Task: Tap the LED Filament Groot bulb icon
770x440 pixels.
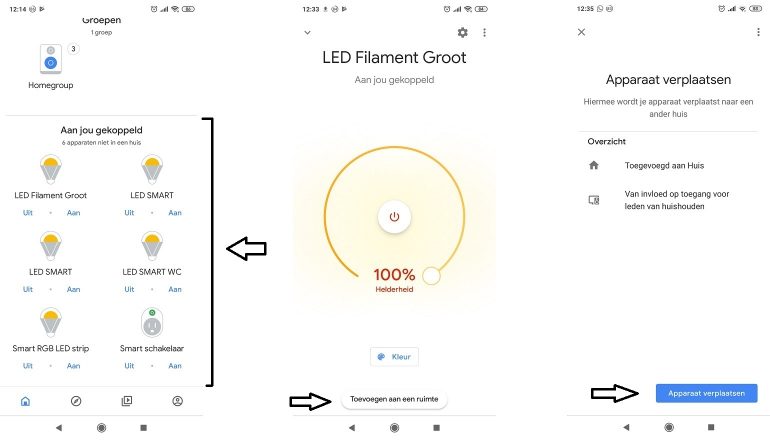Action: 50,170
